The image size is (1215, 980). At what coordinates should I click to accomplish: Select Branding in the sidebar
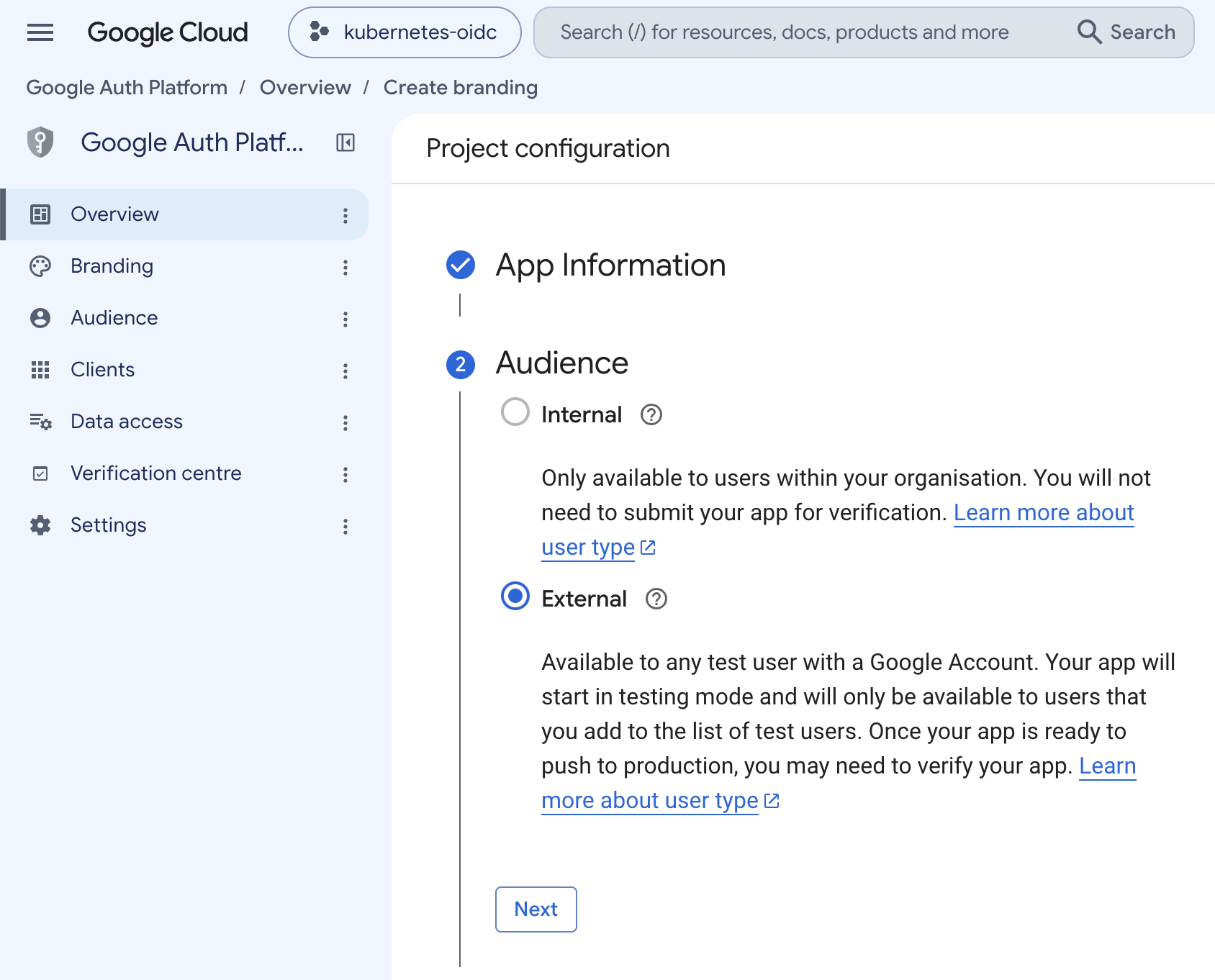point(186,266)
